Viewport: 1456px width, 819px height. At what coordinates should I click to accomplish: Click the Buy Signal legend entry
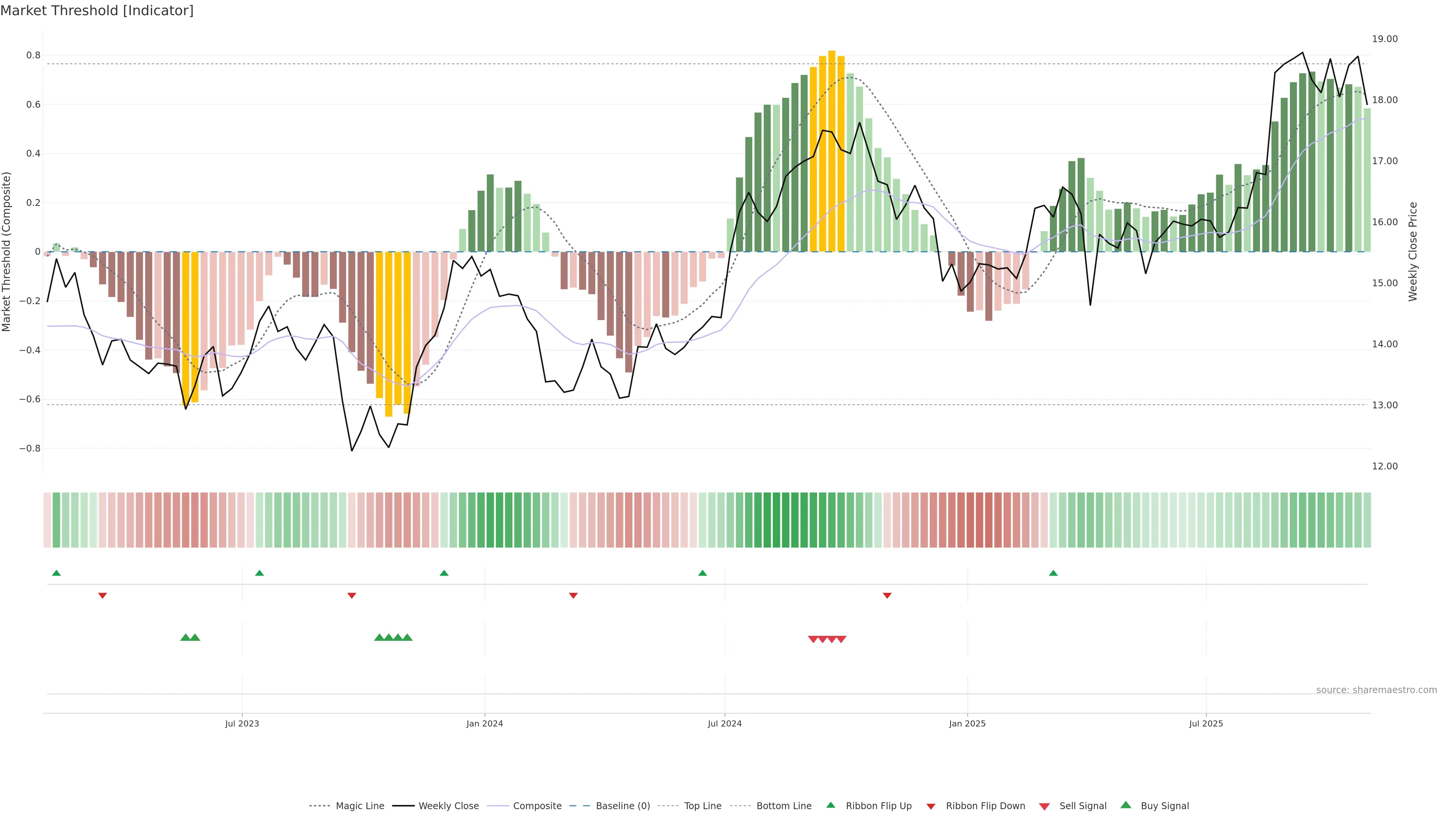tap(1164, 805)
